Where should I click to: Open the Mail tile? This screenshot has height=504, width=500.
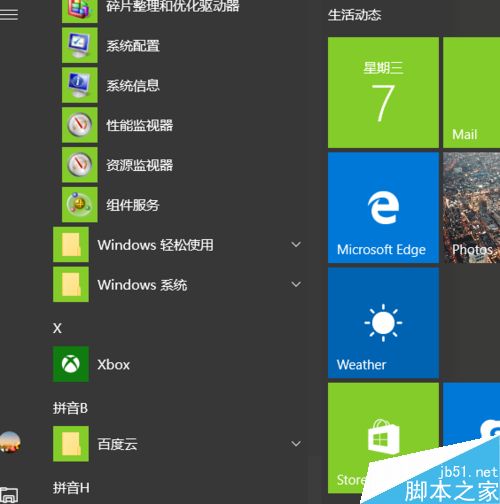(x=471, y=92)
